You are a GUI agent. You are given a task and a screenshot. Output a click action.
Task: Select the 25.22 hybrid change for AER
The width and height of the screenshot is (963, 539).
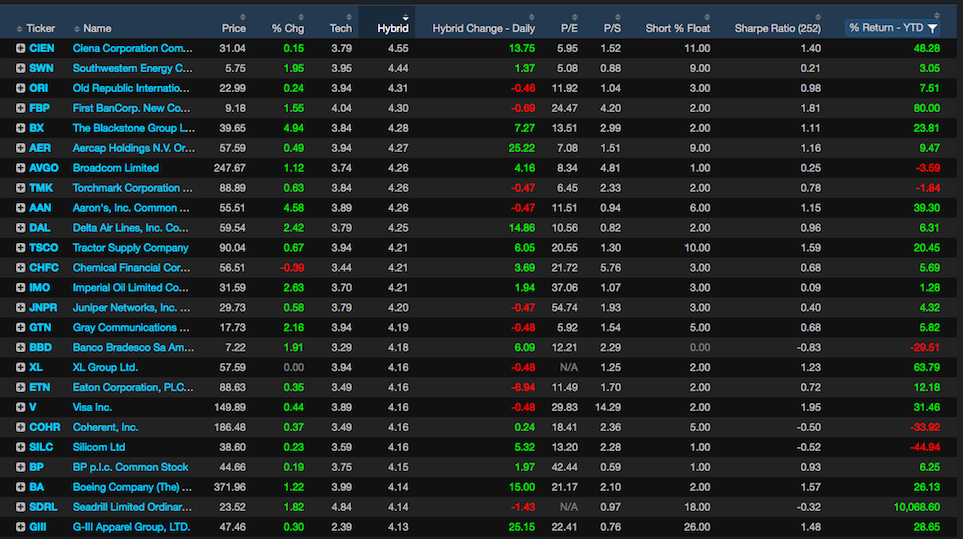521,148
